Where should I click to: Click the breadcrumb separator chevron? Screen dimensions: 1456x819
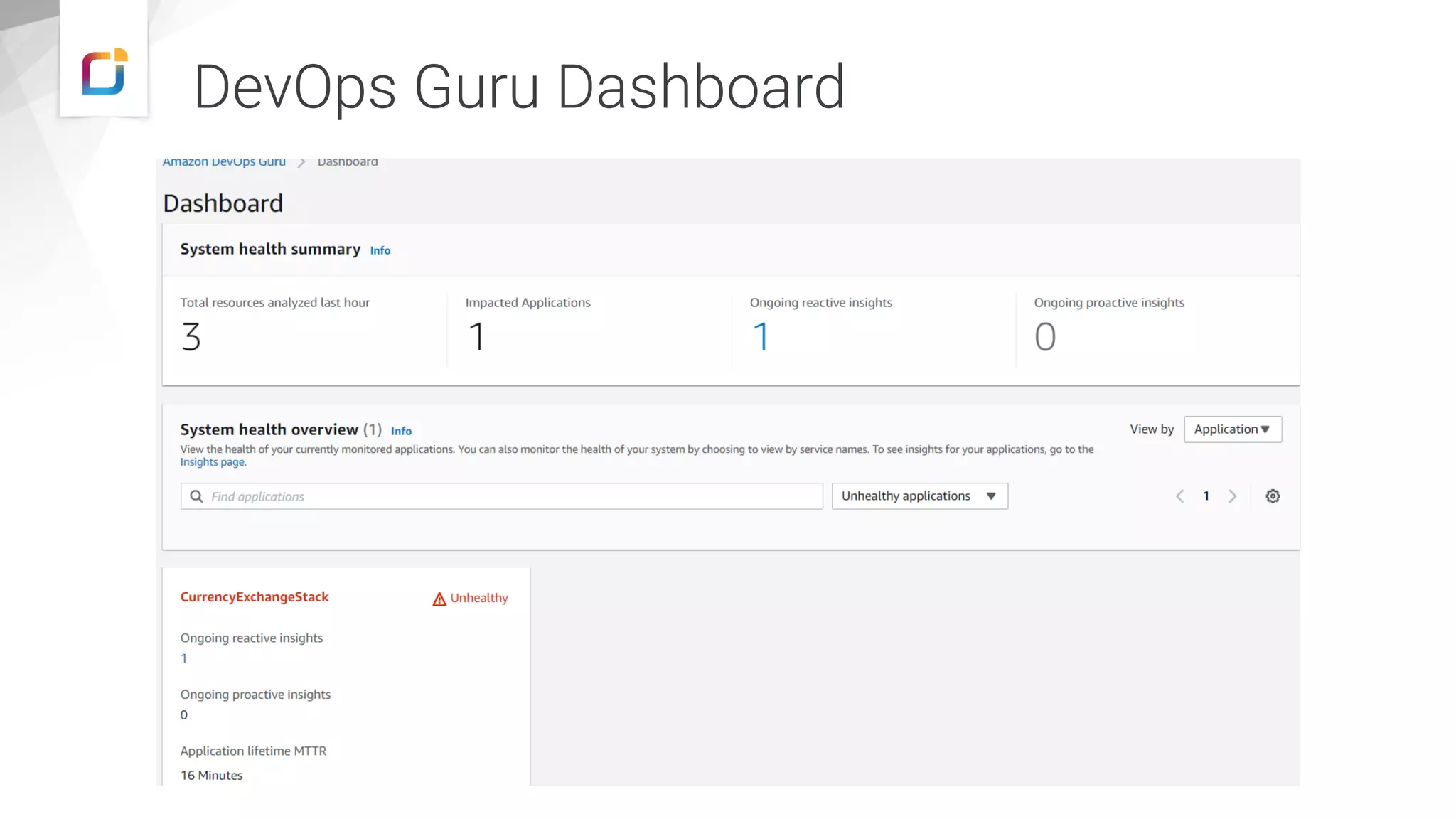point(301,163)
